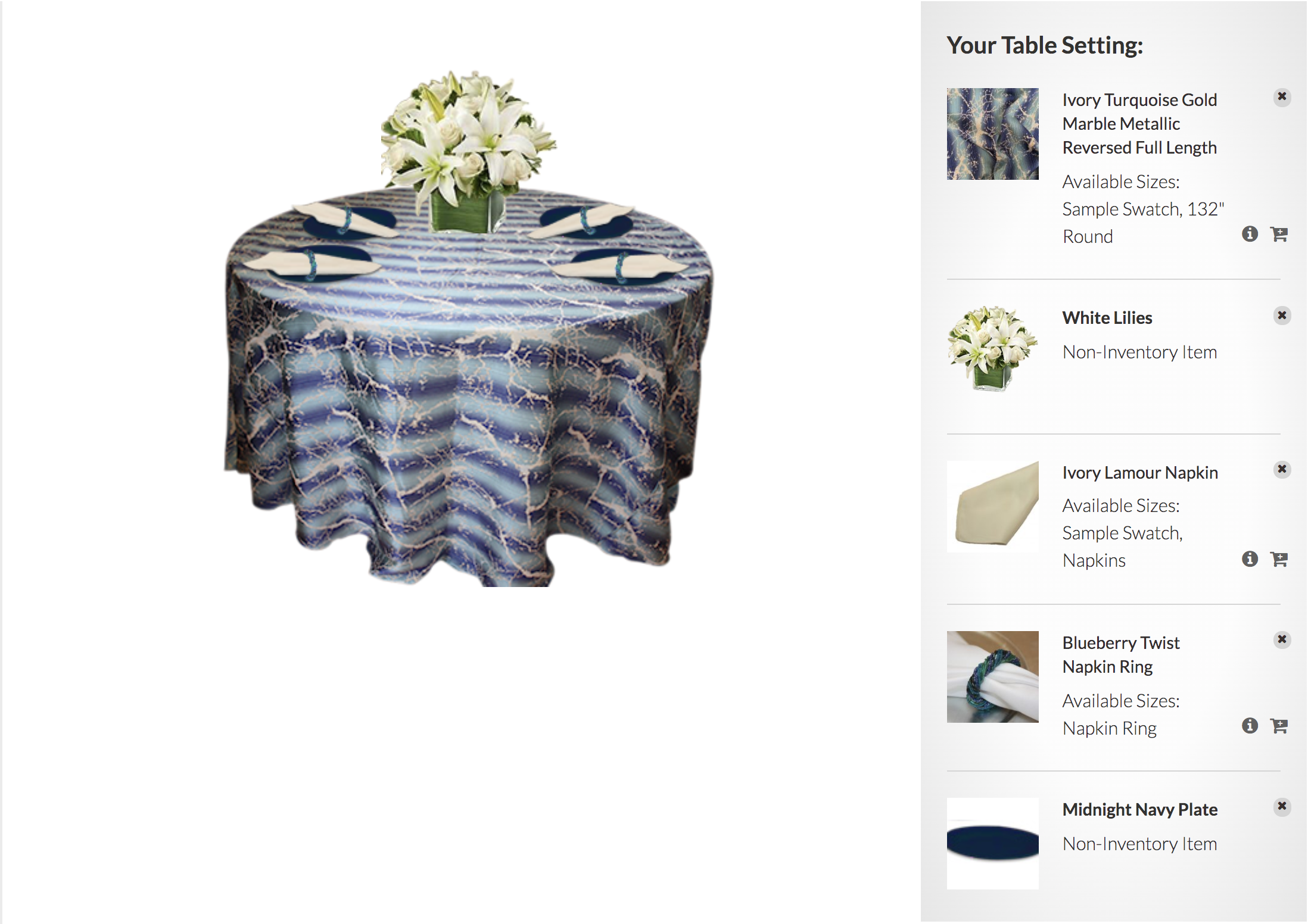Open the White Lilies thumbnail image
The image size is (1308, 924).
[992, 348]
